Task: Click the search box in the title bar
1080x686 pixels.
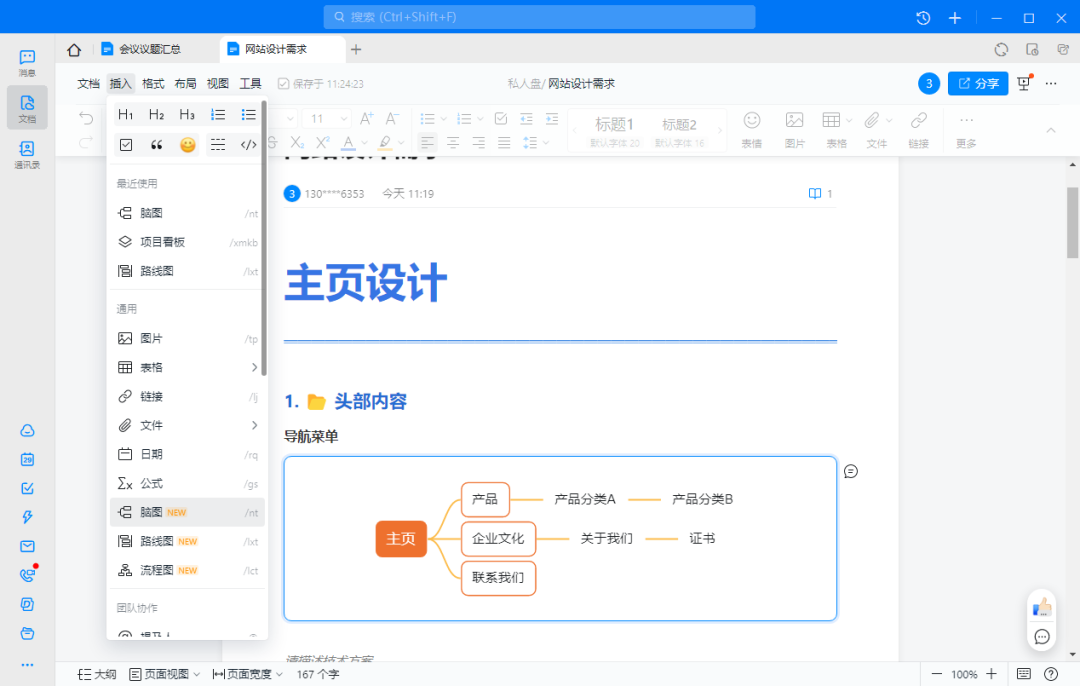Action: pos(539,17)
